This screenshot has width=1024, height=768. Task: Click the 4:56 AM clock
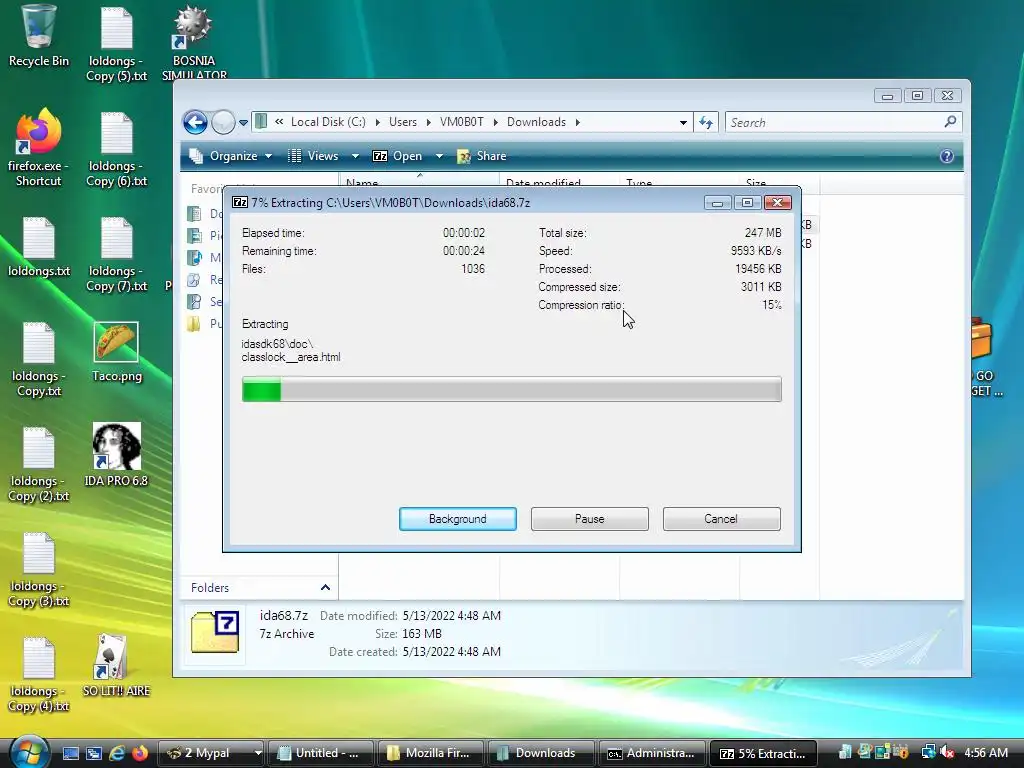coord(985,753)
